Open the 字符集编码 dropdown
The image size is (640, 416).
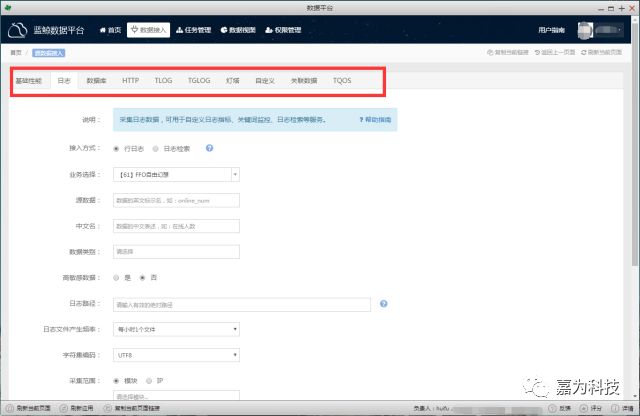(176, 355)
